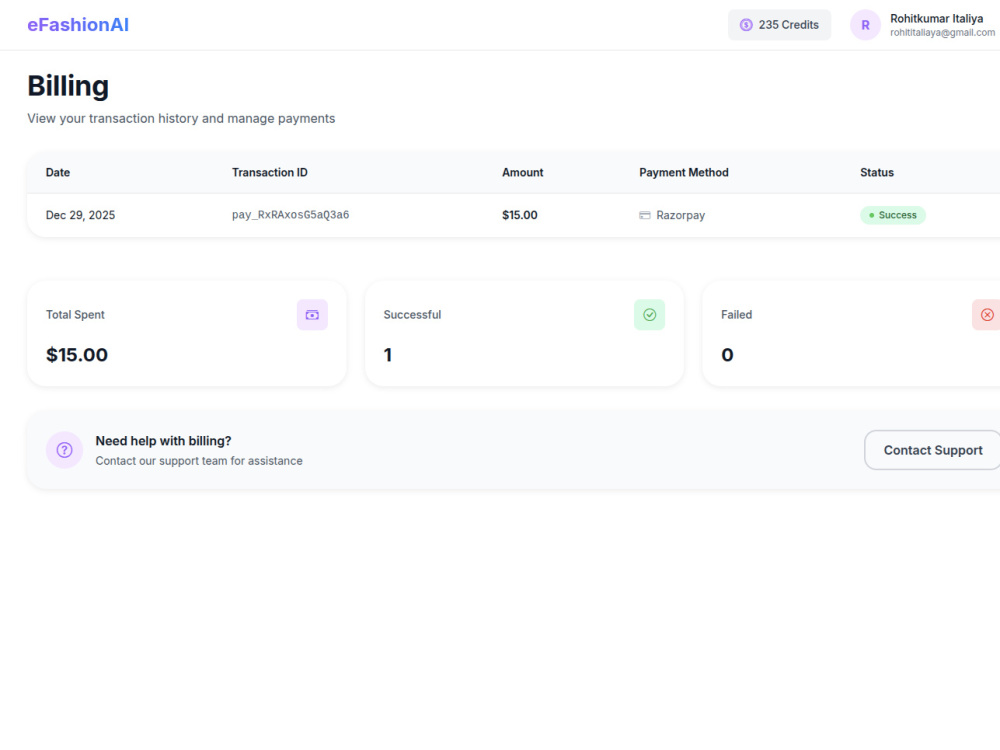Click the Contact Support button
Screen dimensions: 1000x750
pos(932,450)
